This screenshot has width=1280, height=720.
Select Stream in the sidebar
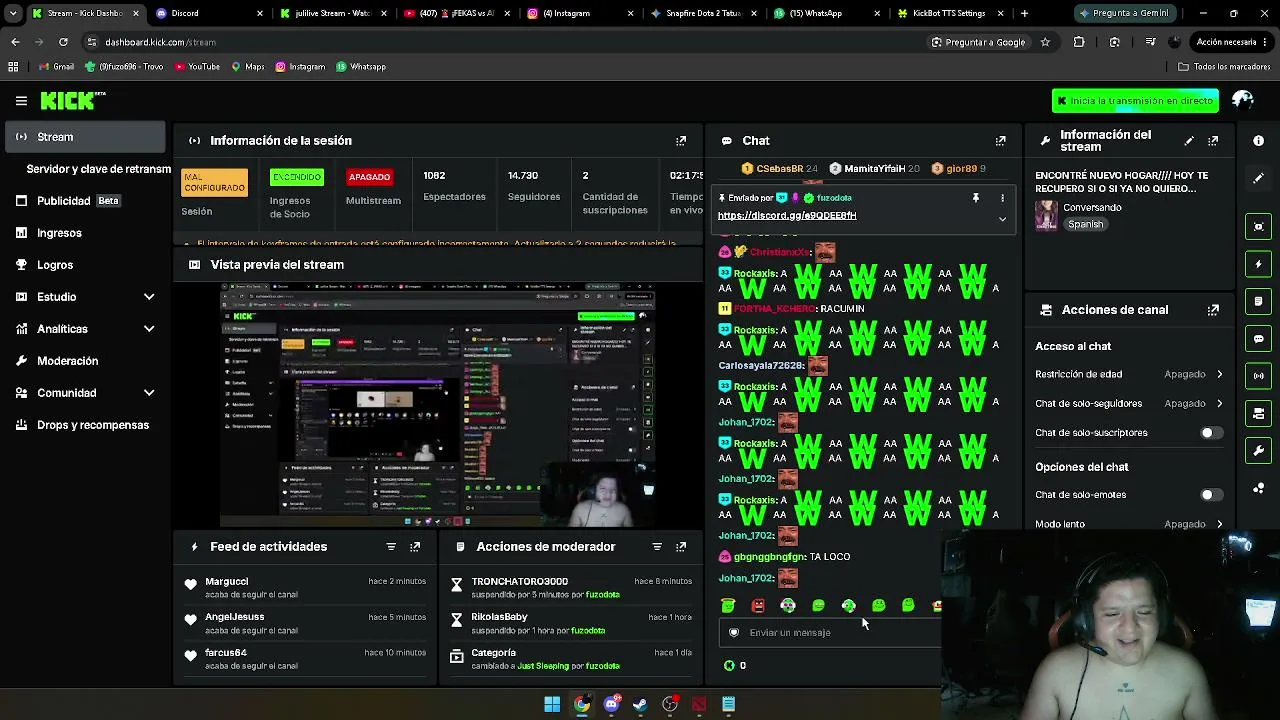[86, 137]
